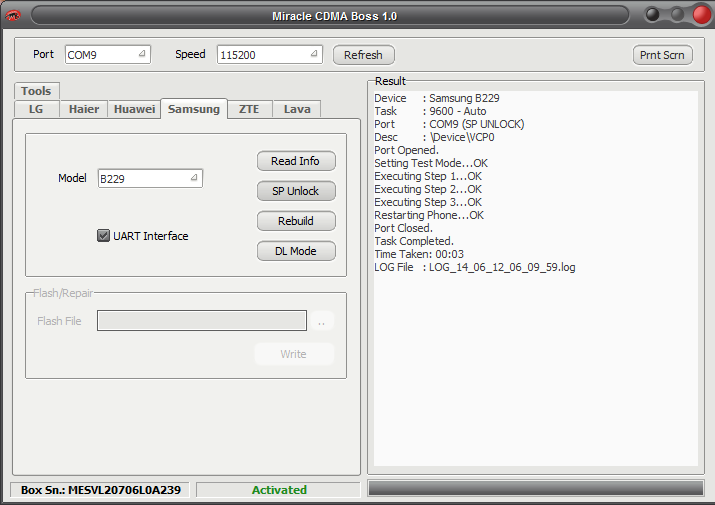This screenshot has width=715, height=505.
Task: Click the 'Device : Samsung B229' result line
Action: (437, 98)
